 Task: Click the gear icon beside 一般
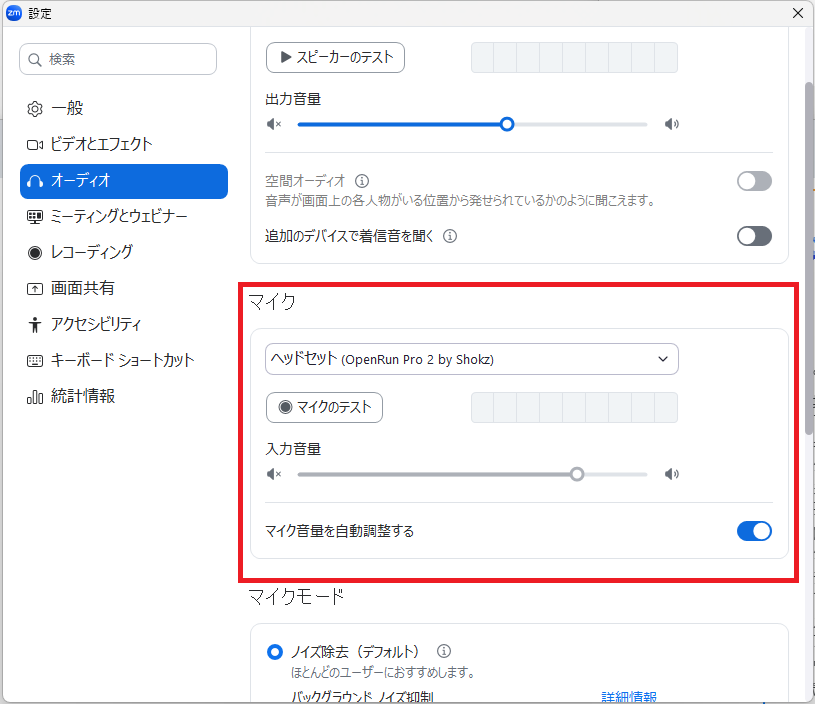point(35,109)
